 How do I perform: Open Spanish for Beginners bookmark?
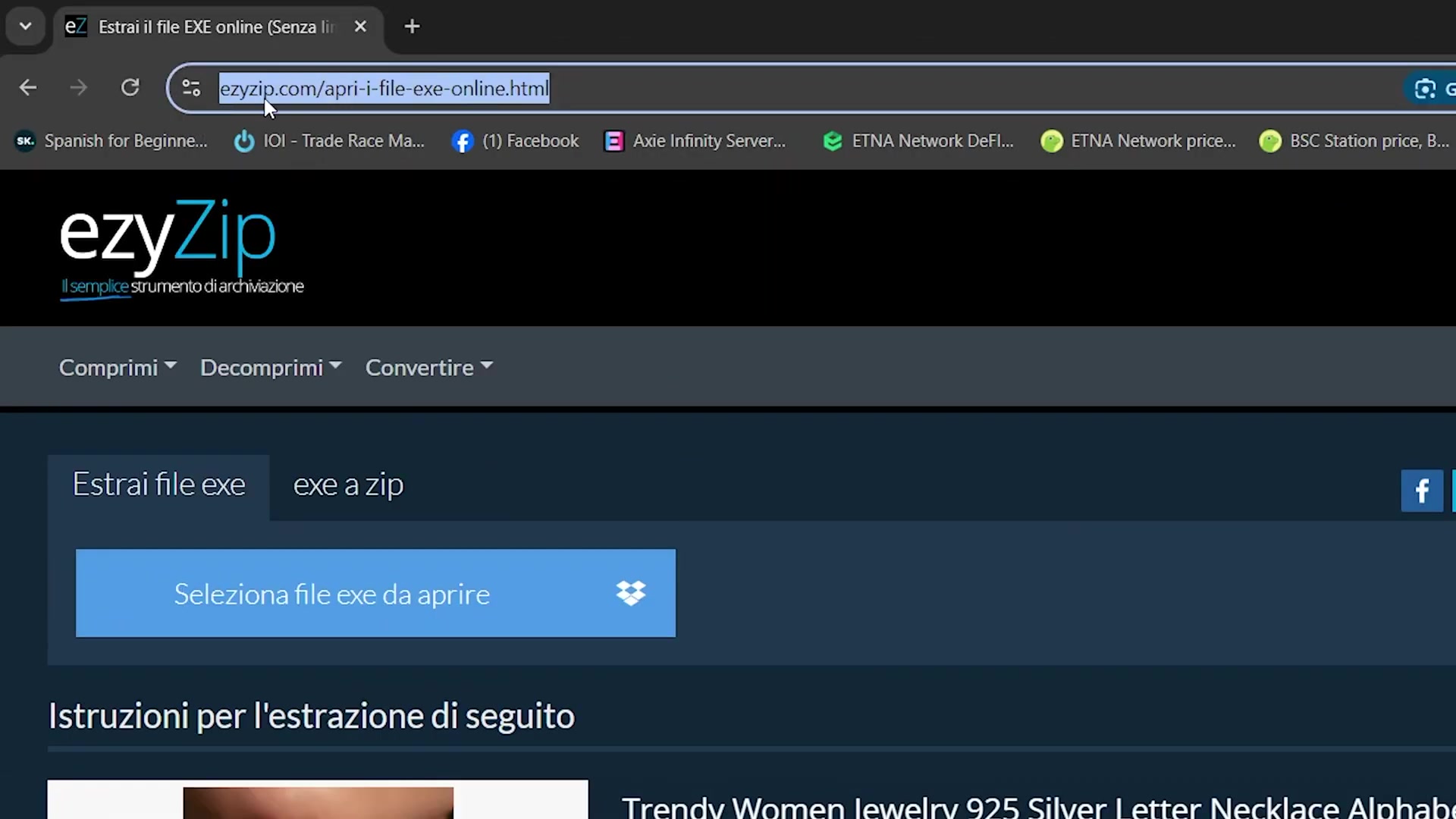point(111,141)
